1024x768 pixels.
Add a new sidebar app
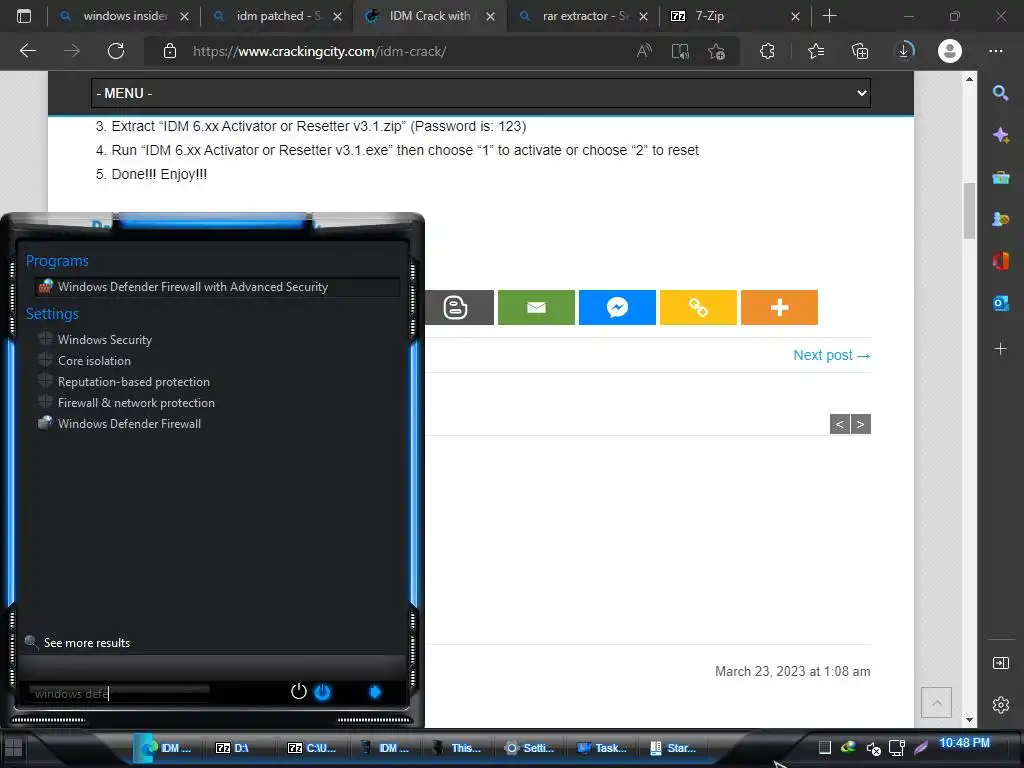1000,349
